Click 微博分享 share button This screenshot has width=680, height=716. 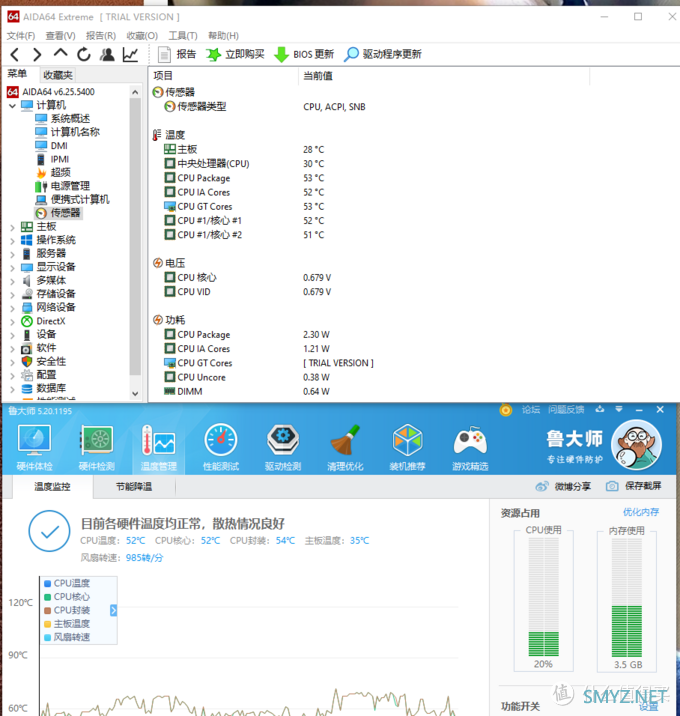click(563, 486)
